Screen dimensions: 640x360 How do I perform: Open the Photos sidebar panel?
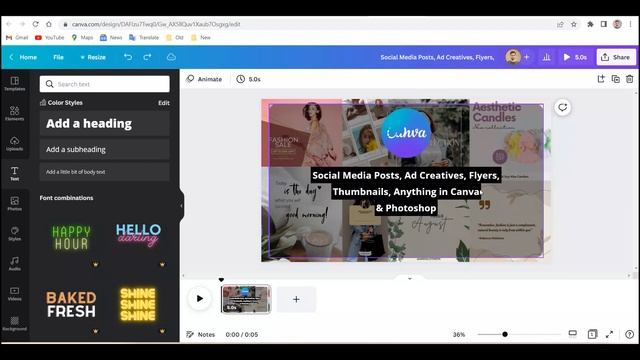[x=15, y=203]
